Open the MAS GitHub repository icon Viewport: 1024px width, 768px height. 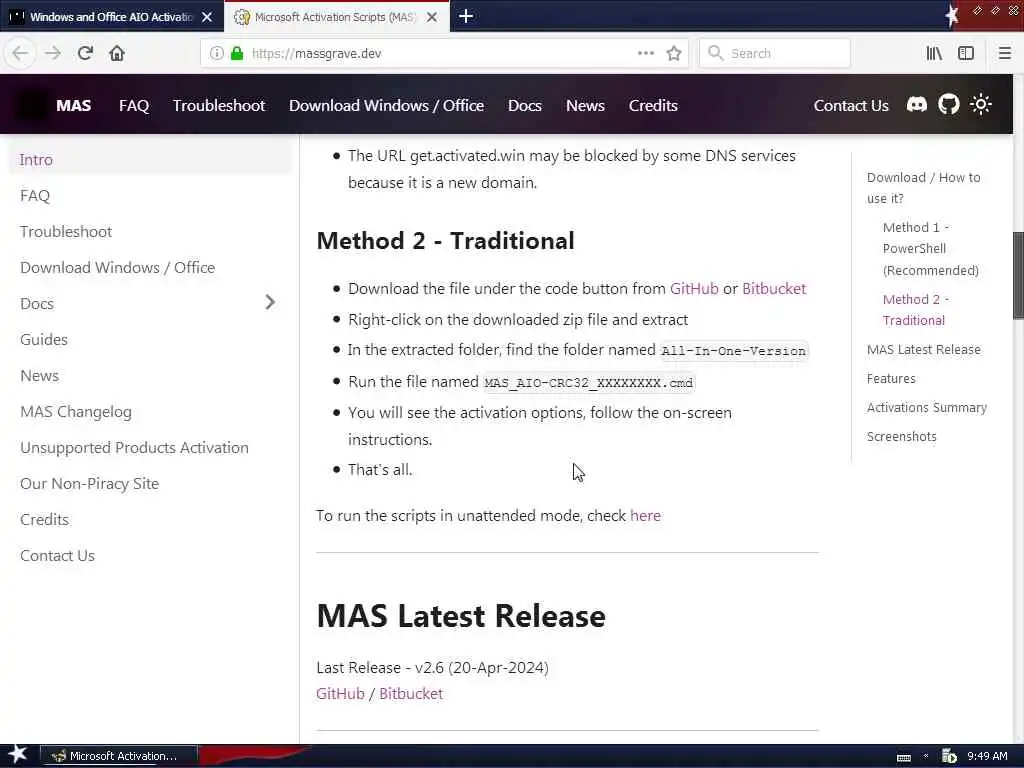(948, 104)
